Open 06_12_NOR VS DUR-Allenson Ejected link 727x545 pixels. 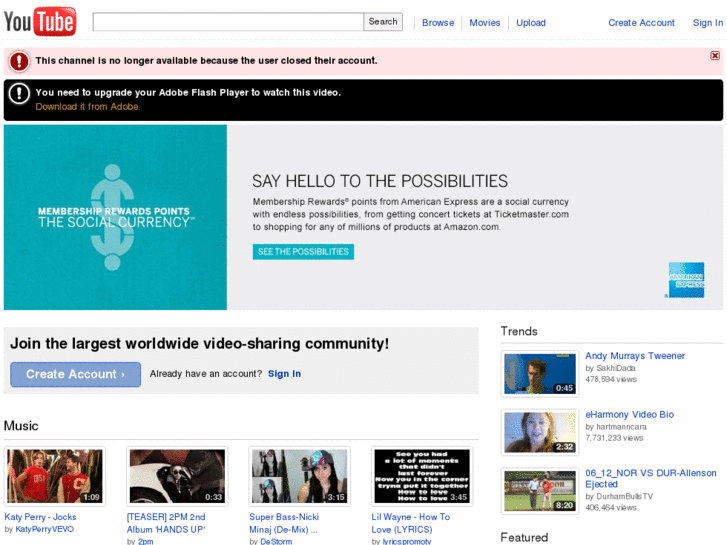point(650,478)
